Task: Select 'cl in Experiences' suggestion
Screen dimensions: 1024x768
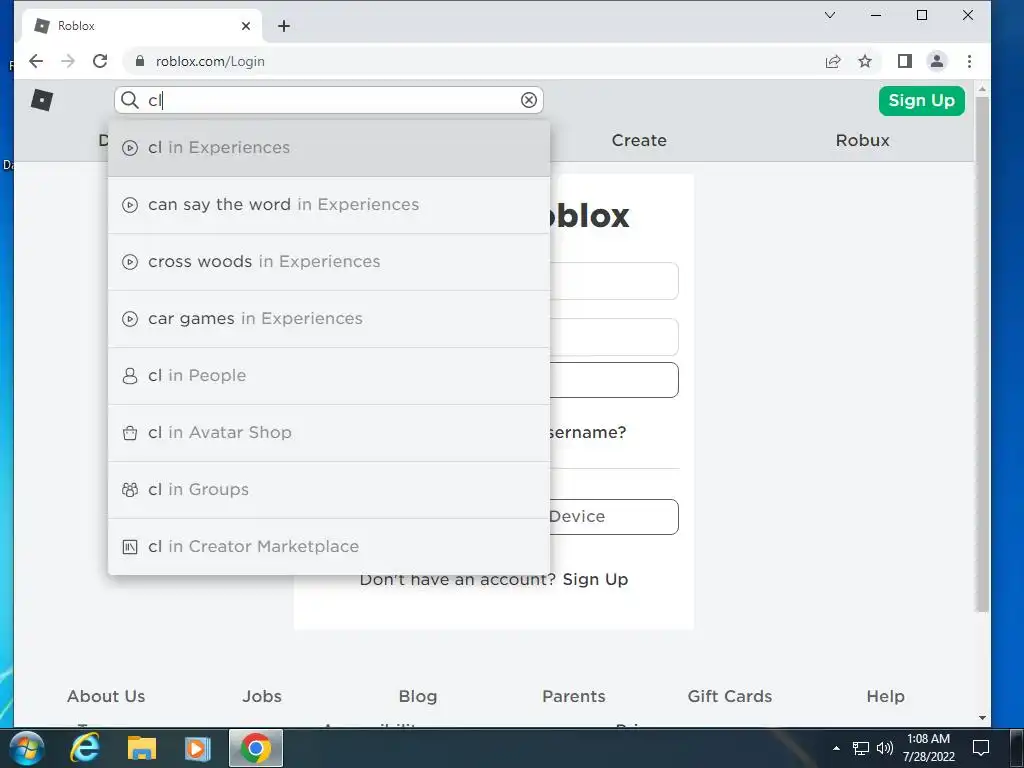Action: 329,148
